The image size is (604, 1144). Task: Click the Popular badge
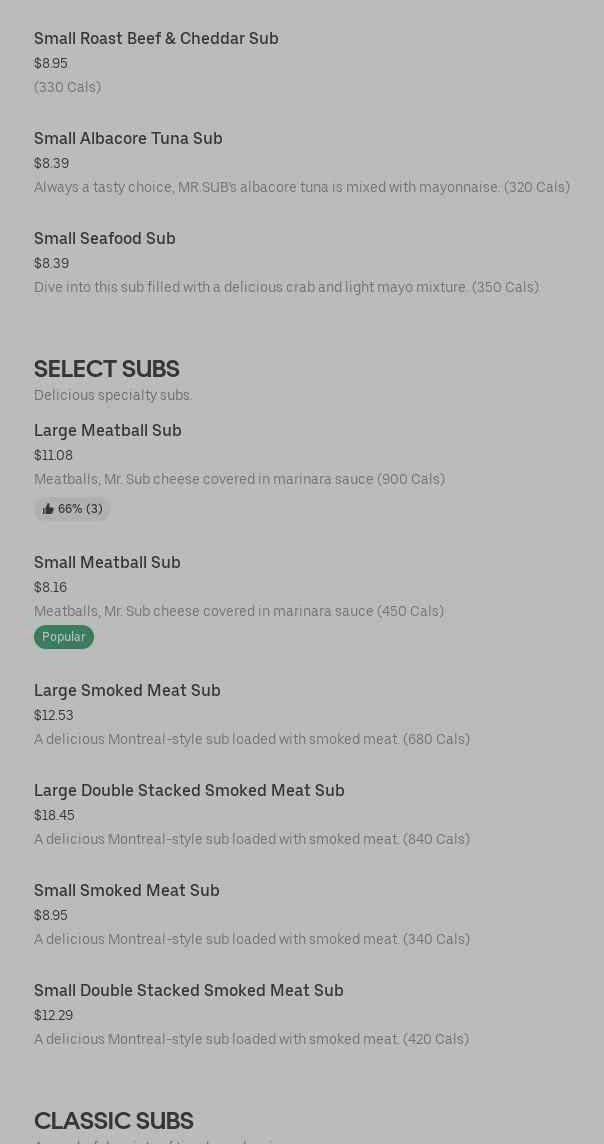click(x=64, y=637)
